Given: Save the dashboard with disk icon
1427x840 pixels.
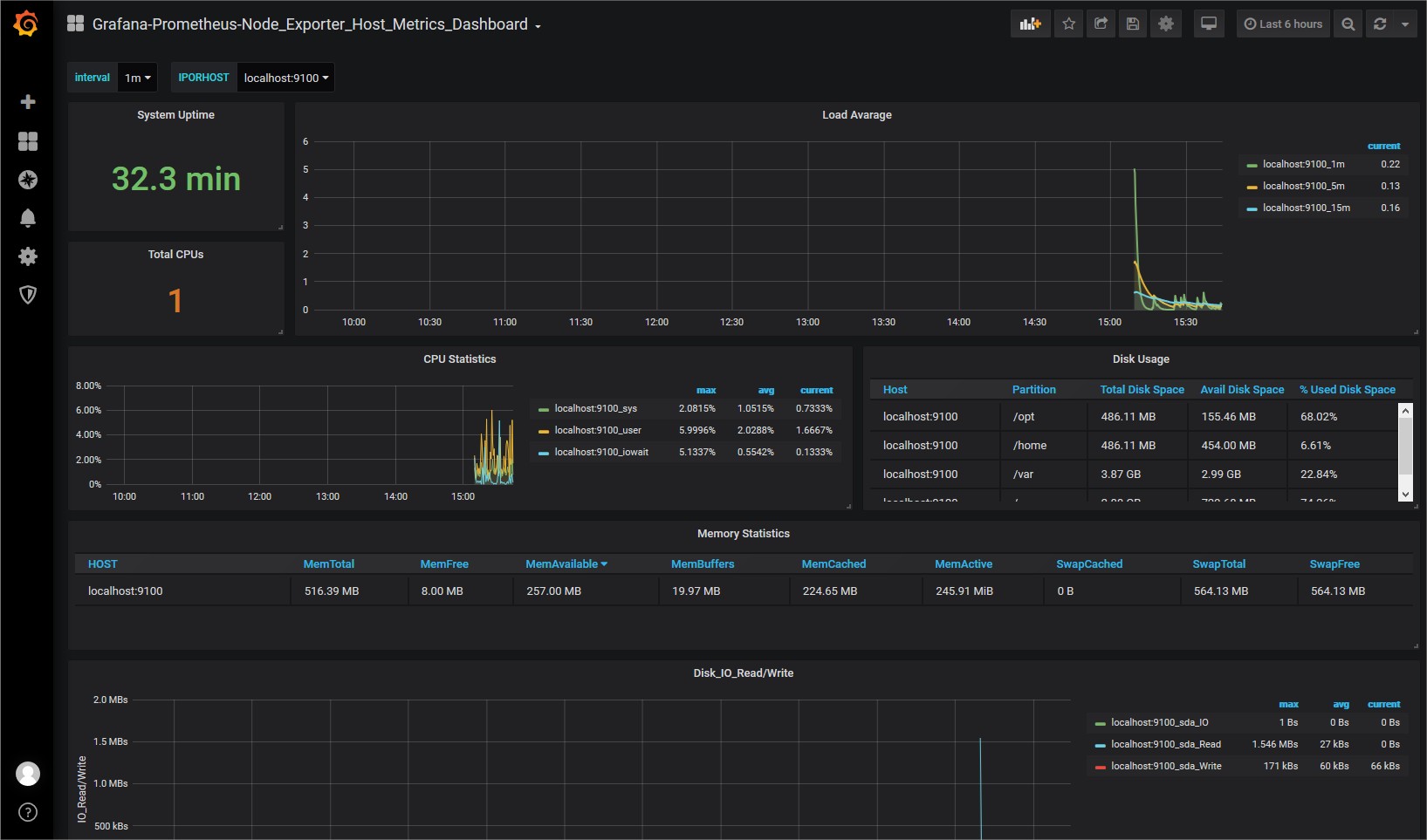Looking at the screenshot, I should coord(1133,24).
